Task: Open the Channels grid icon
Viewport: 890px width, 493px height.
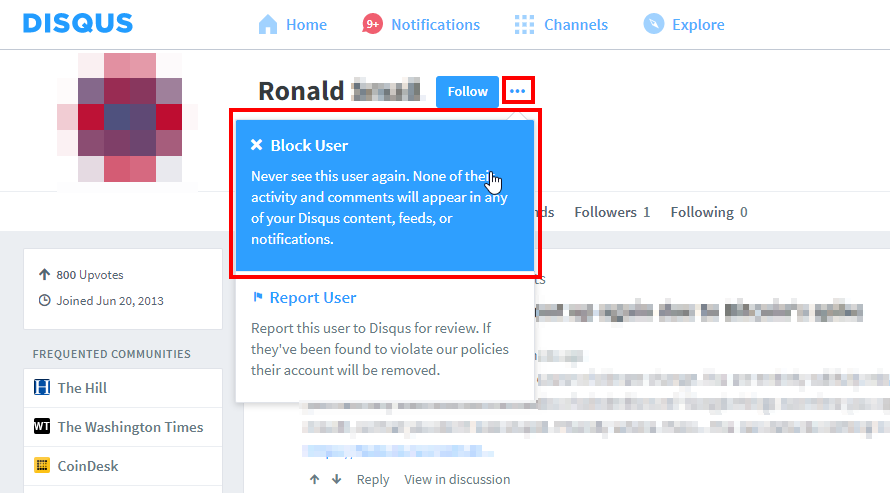Action: (x=524, y=24)
